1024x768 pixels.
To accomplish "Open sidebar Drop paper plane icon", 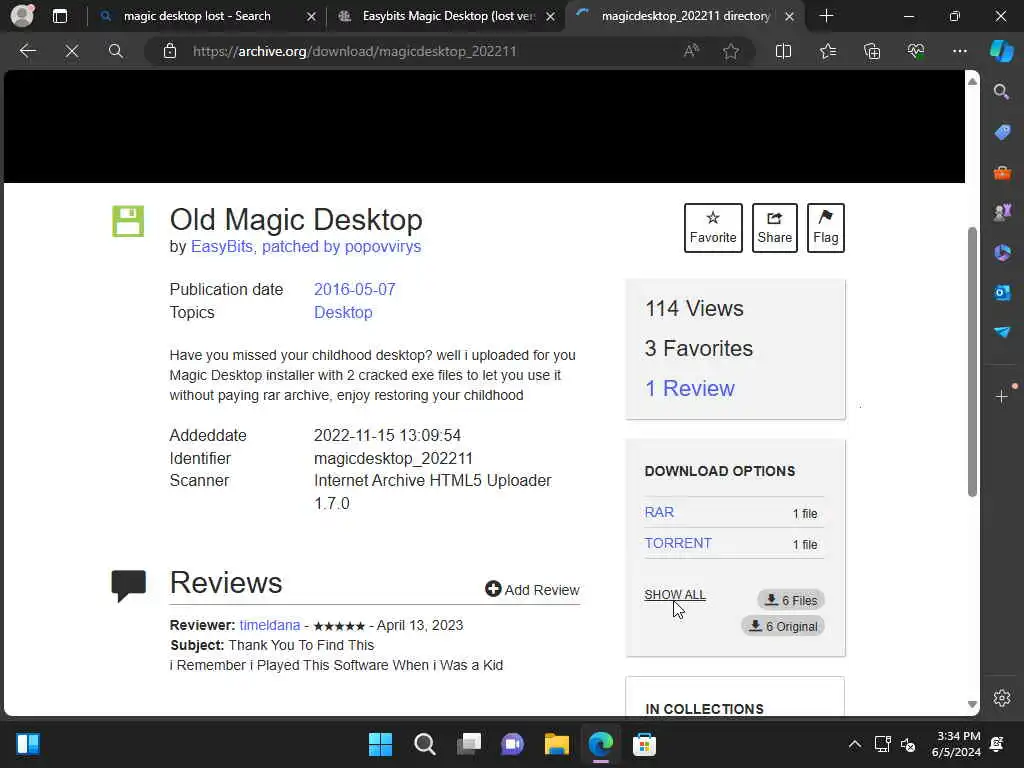I will point(1002,332).
